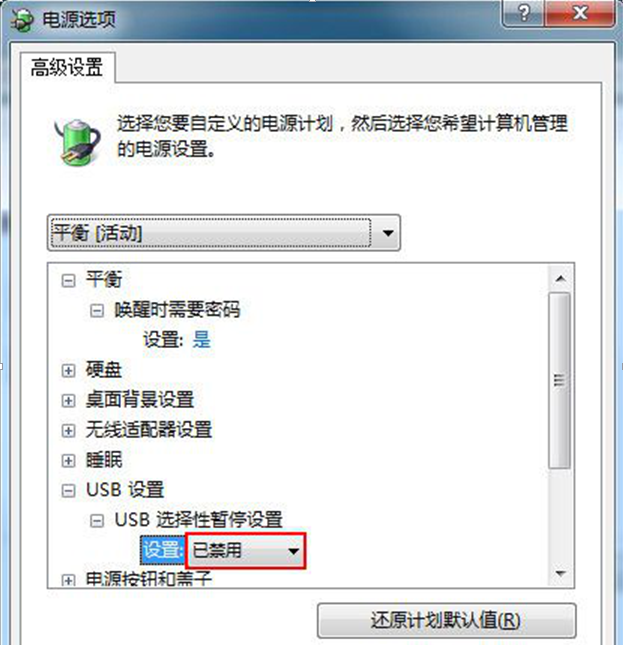623x645 pixels.
Task: Collapse USB 选择性暂停设置 node
Action: click(x=97, y=521)
